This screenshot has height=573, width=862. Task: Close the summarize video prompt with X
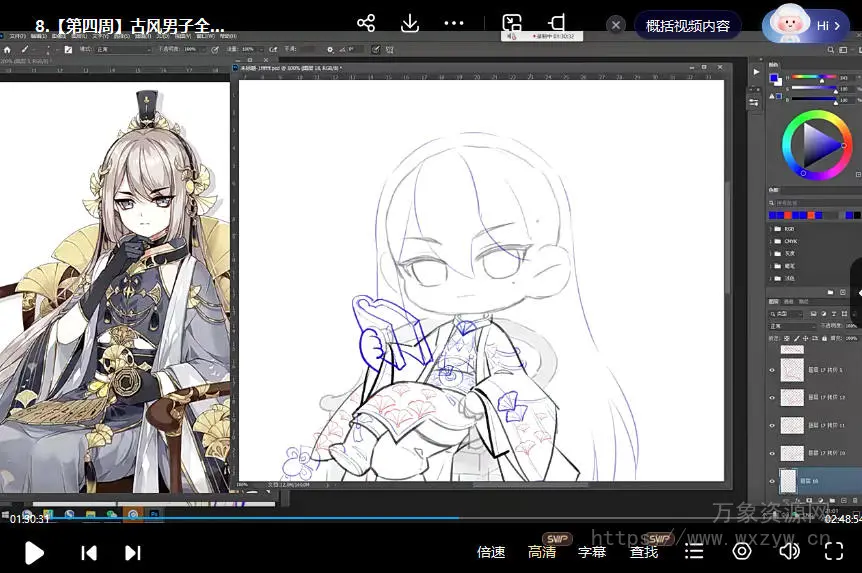[x=616, y=25]
